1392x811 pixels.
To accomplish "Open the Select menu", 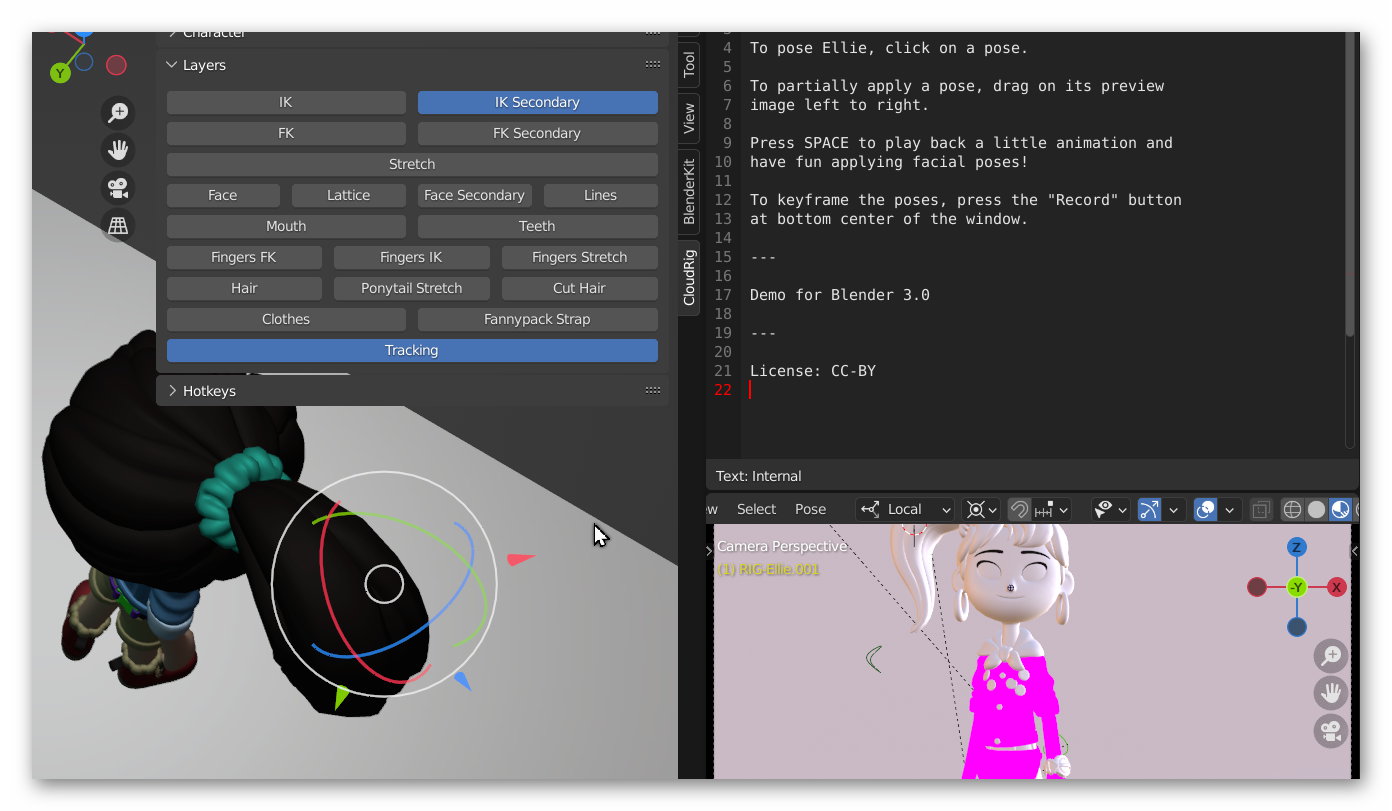I will coord(756,509).
